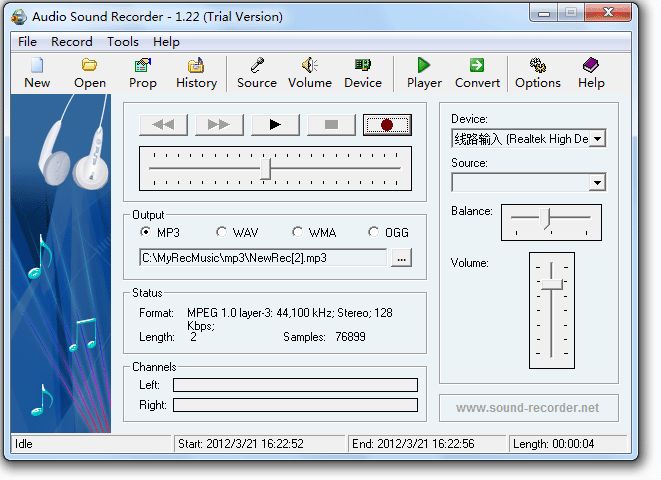Click the Source microphone icon
The image size is (661, 480).
click(257, 72)
